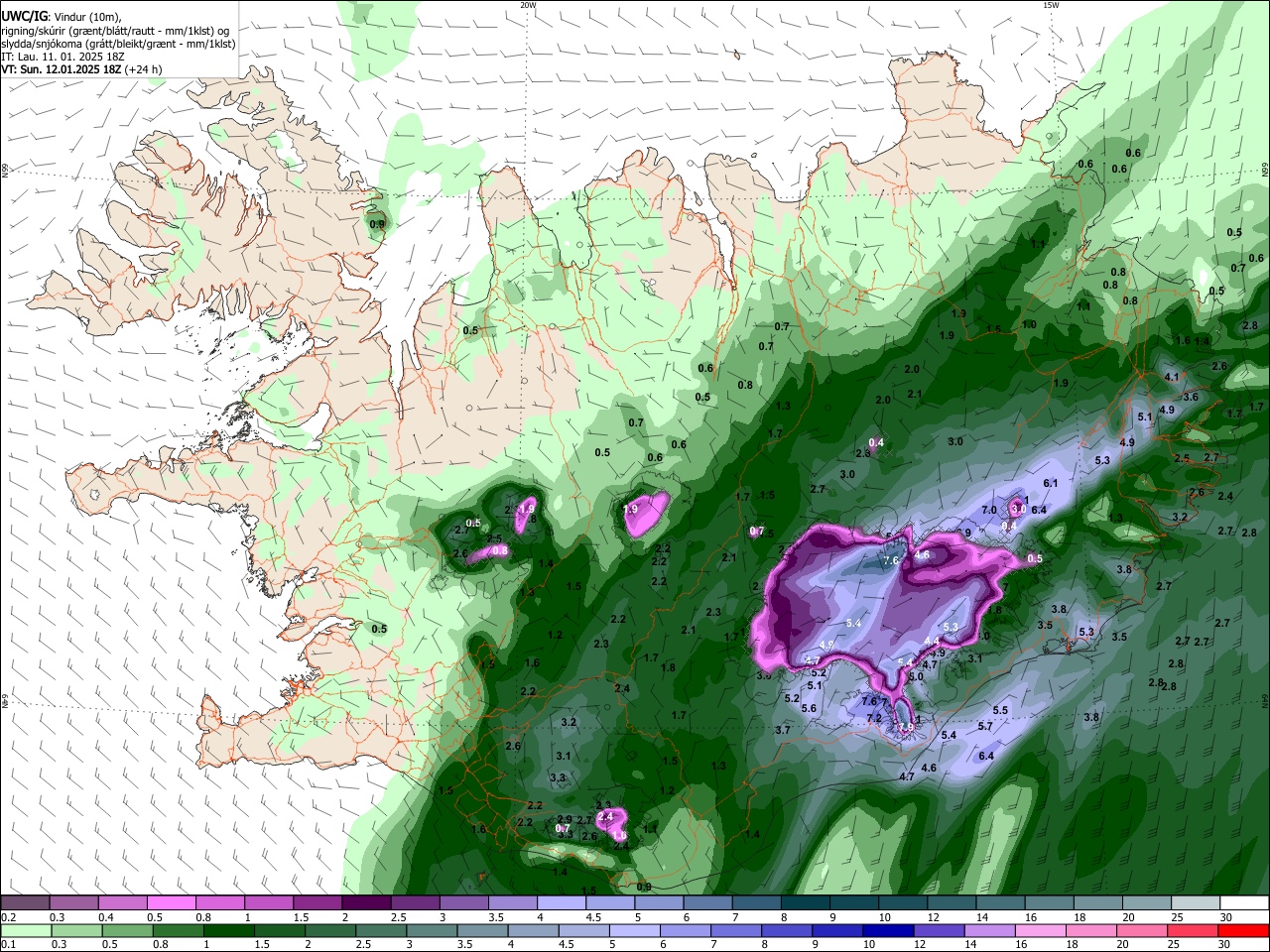
Task: Select the pale grey 25–30 snow legend swatch
Action: 1196,903
